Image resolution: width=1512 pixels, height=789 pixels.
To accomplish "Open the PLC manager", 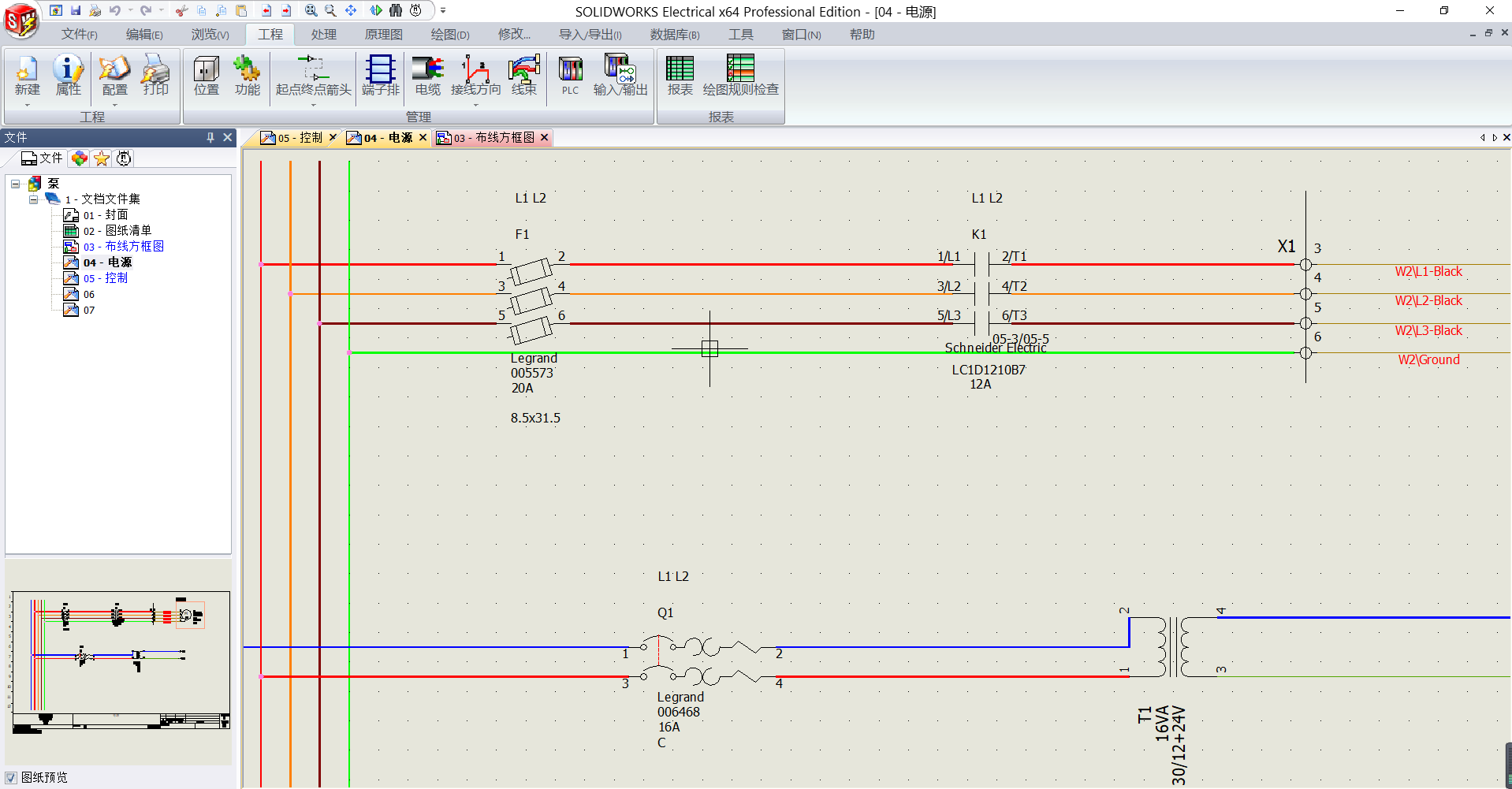I will (570, 76).
